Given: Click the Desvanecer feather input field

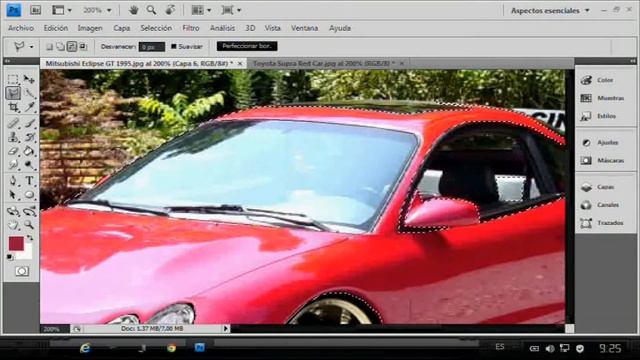Looking at the screenshot, I should (151, 47).
